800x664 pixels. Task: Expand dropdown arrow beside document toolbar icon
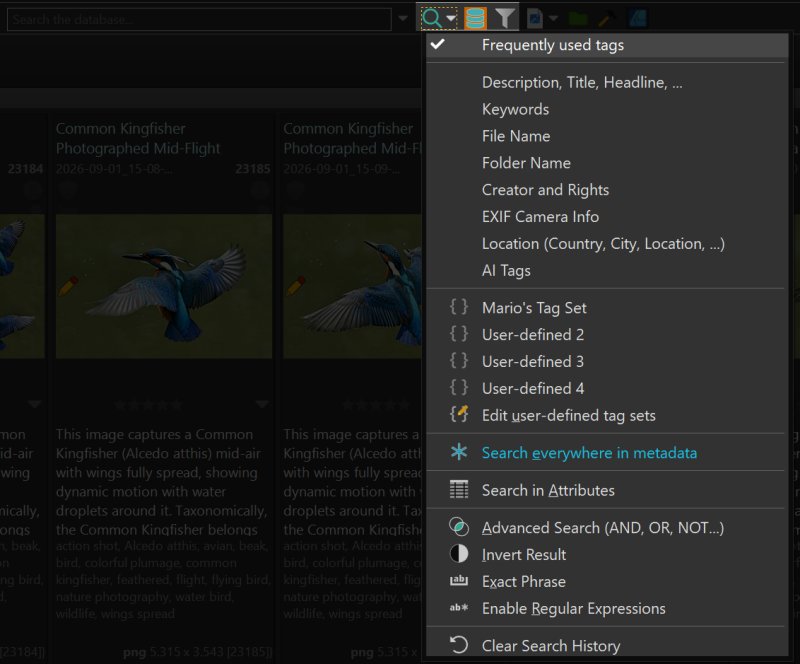554,19
